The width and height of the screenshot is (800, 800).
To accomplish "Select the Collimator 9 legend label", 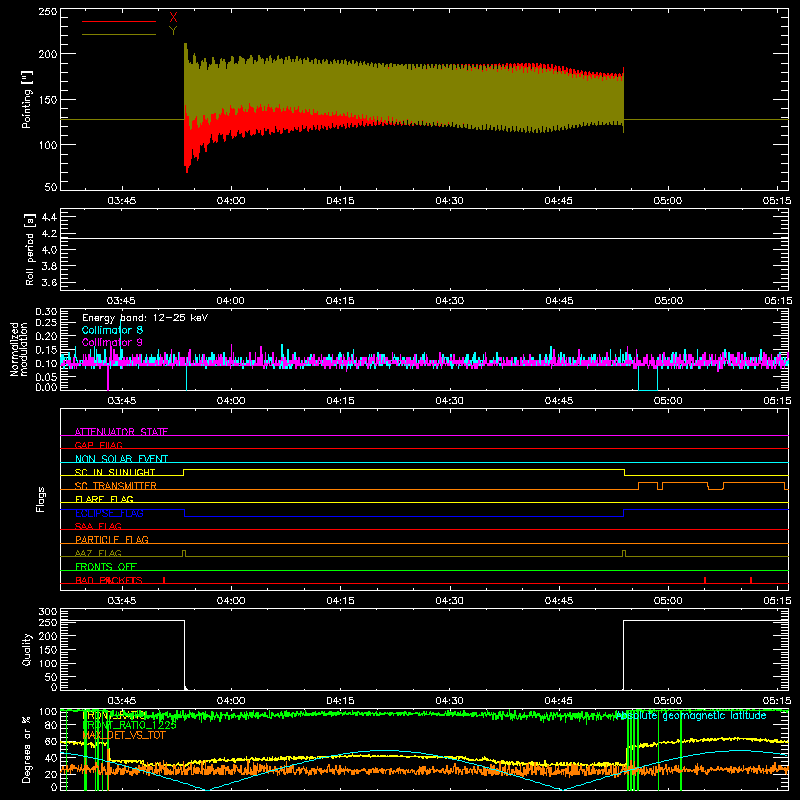I will [112, 342].
